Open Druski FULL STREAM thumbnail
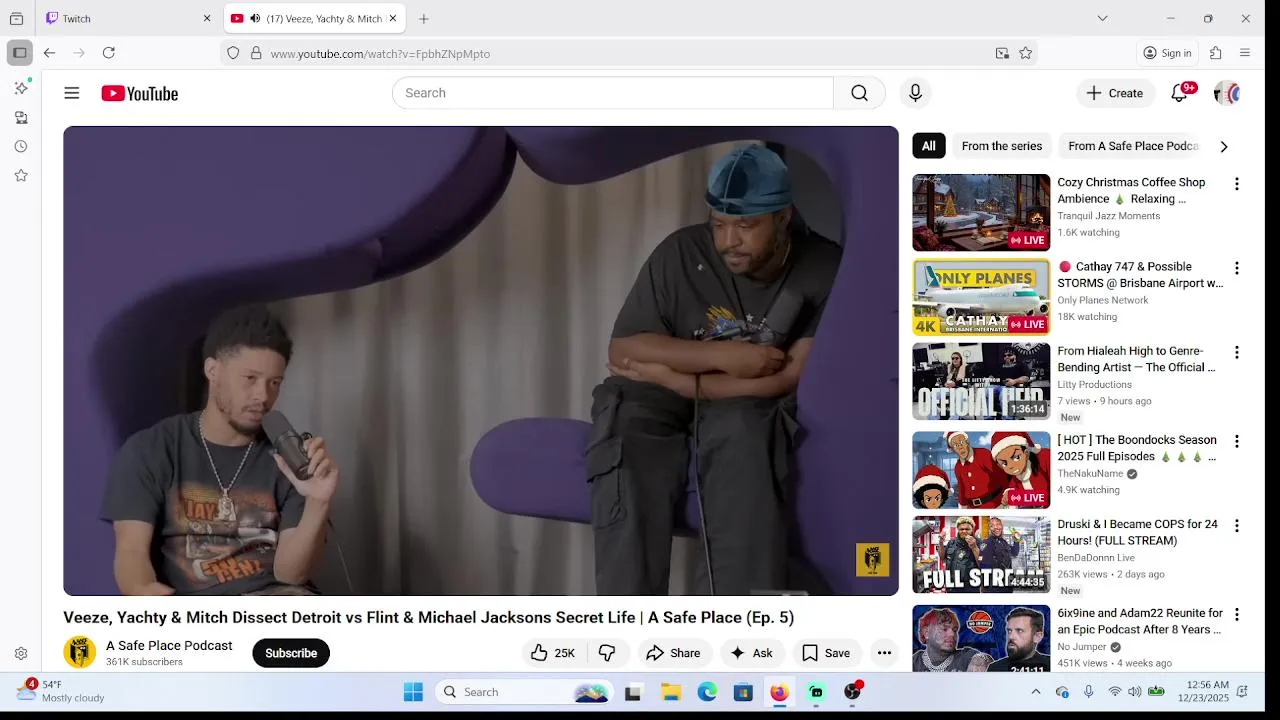This screenshot has height=720, width=1280. pyautogui.click(x=981, y=554)
